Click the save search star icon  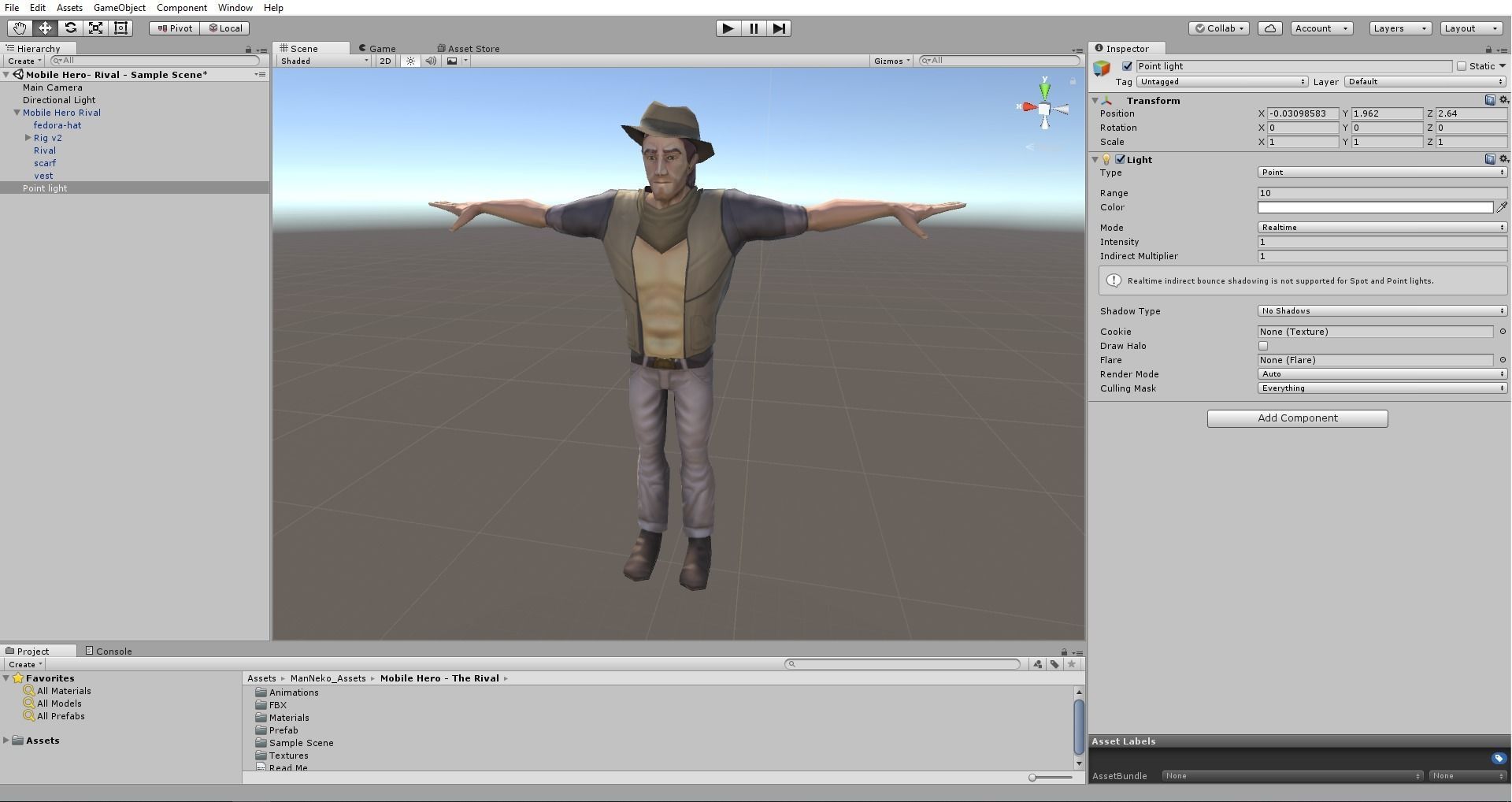tap(1071, 664)
